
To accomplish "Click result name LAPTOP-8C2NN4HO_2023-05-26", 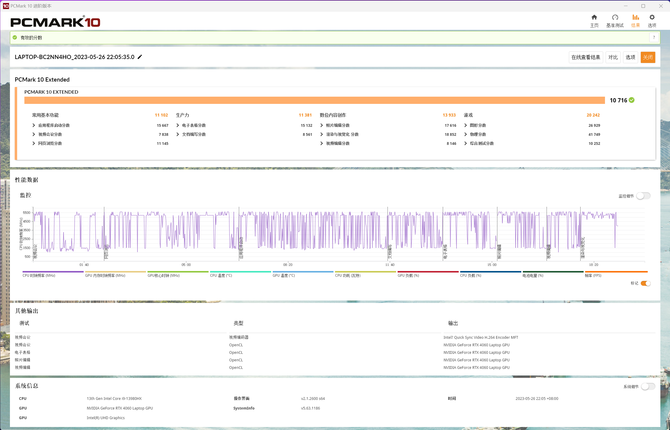I will pos(74,57).
